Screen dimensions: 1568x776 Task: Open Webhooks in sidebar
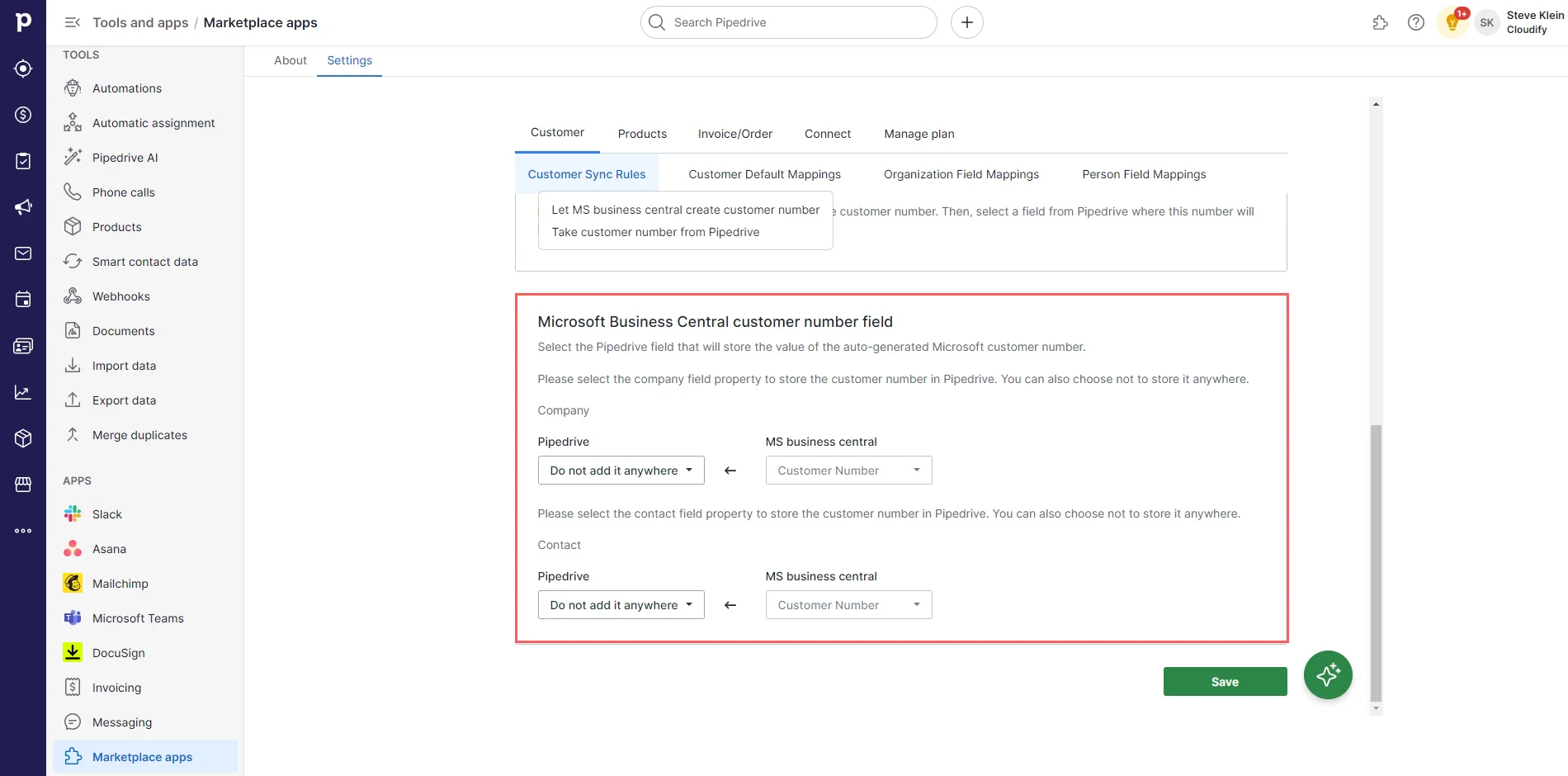click(x=145, y=296)
